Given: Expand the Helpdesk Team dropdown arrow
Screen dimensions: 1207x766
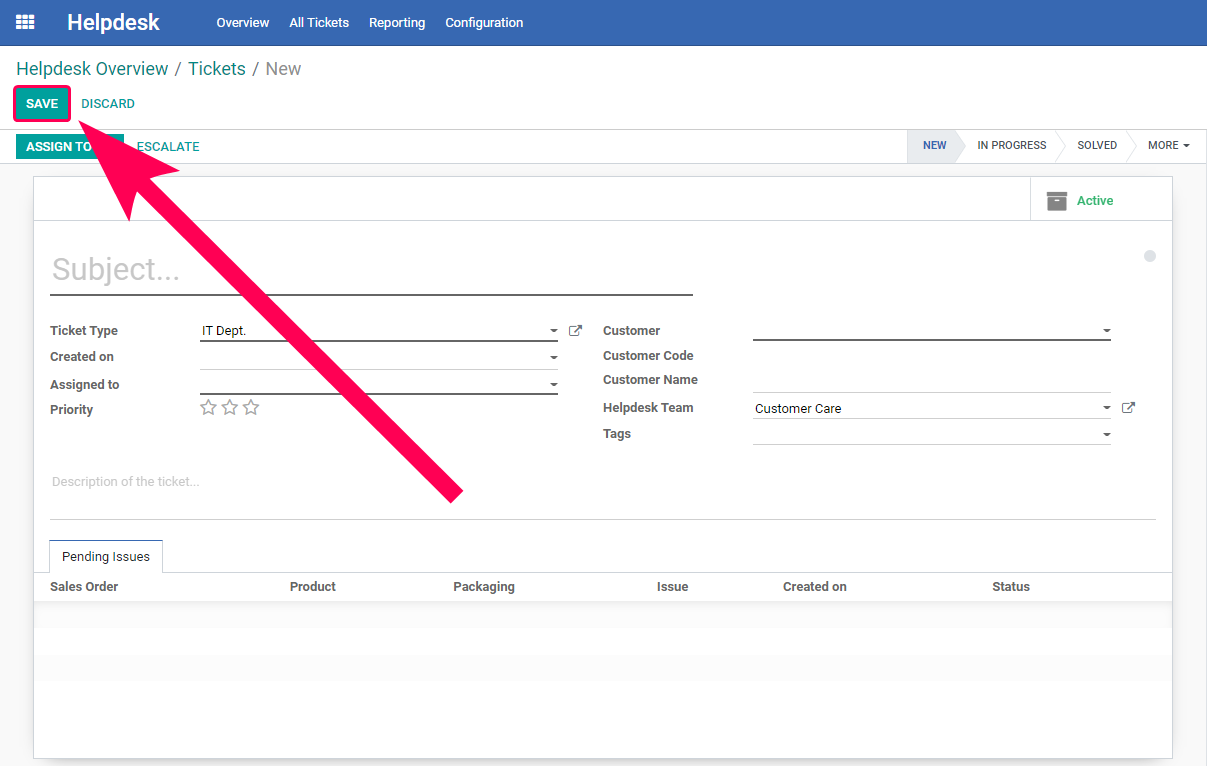Looking at the screenshot, I should click(1107, 408).
